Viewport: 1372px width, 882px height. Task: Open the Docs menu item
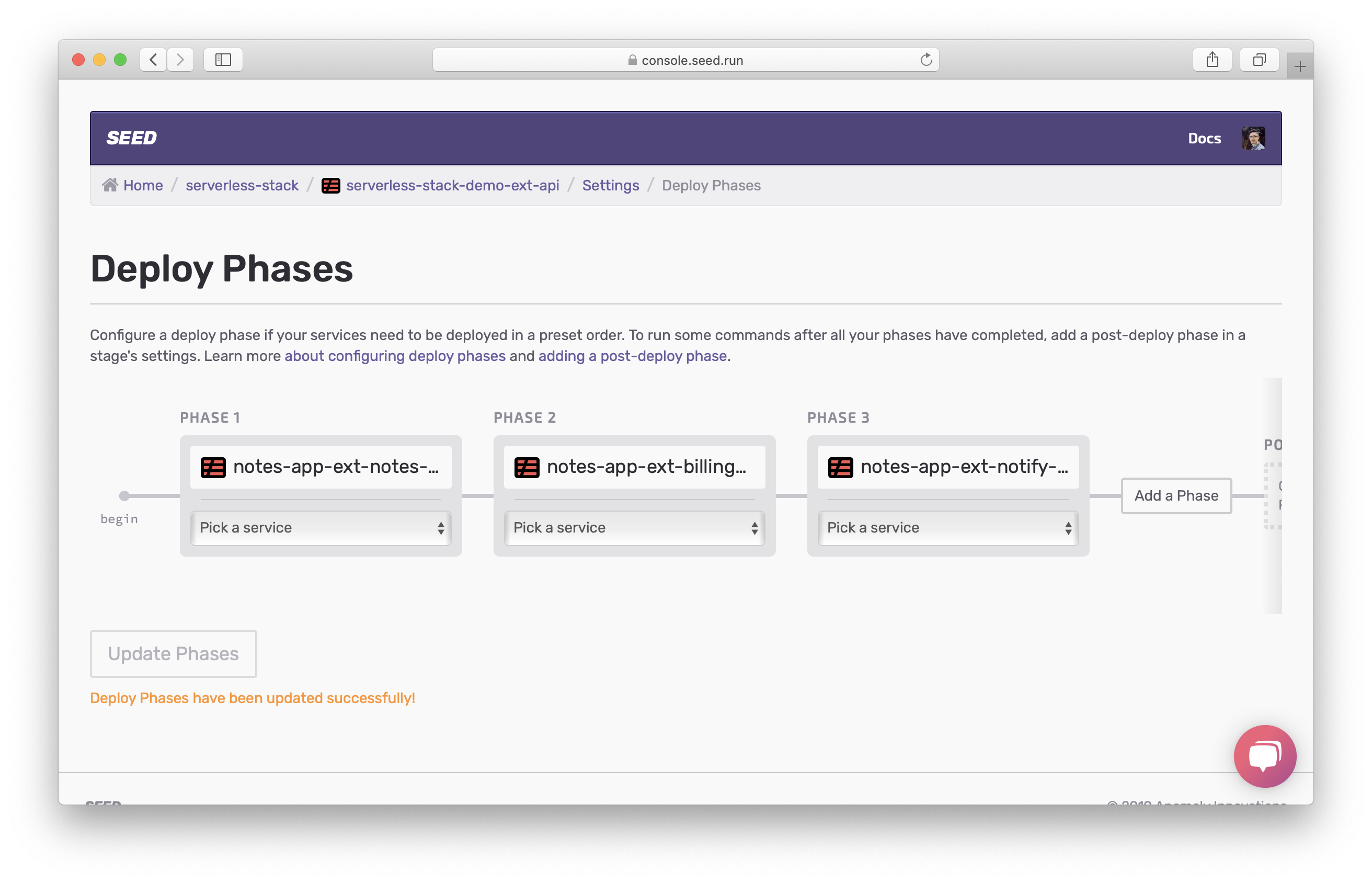click(x=1204, y=138)
